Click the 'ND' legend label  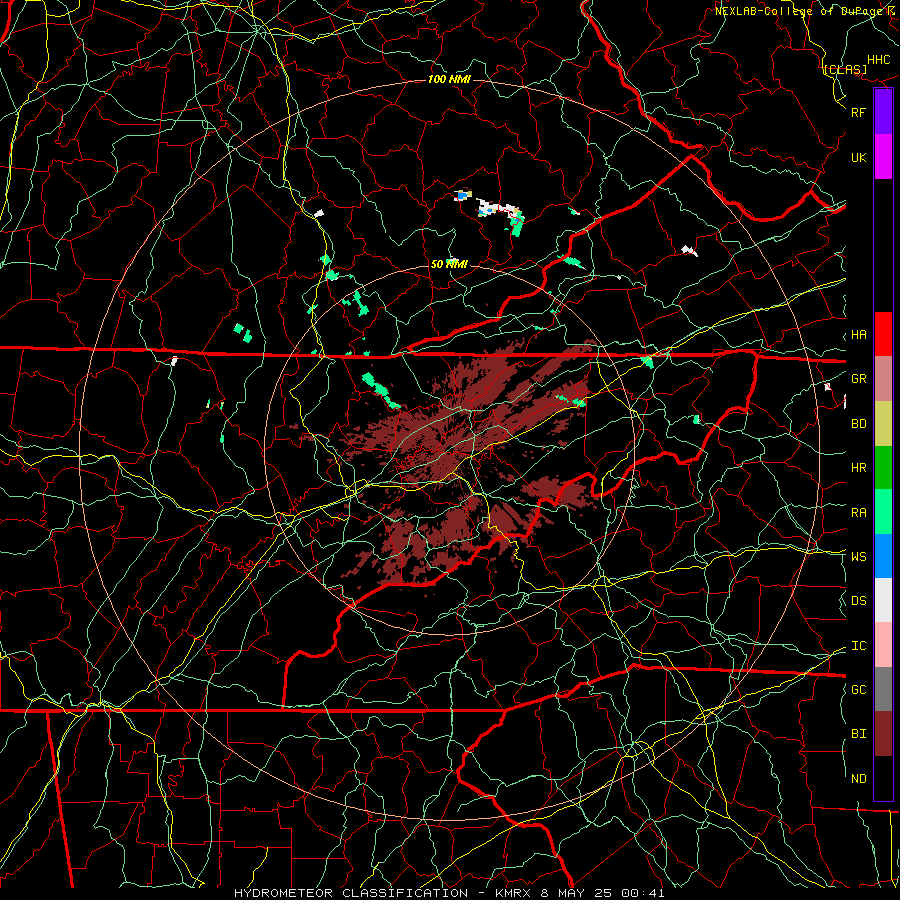pyautogui.click(x=859, y=779)
